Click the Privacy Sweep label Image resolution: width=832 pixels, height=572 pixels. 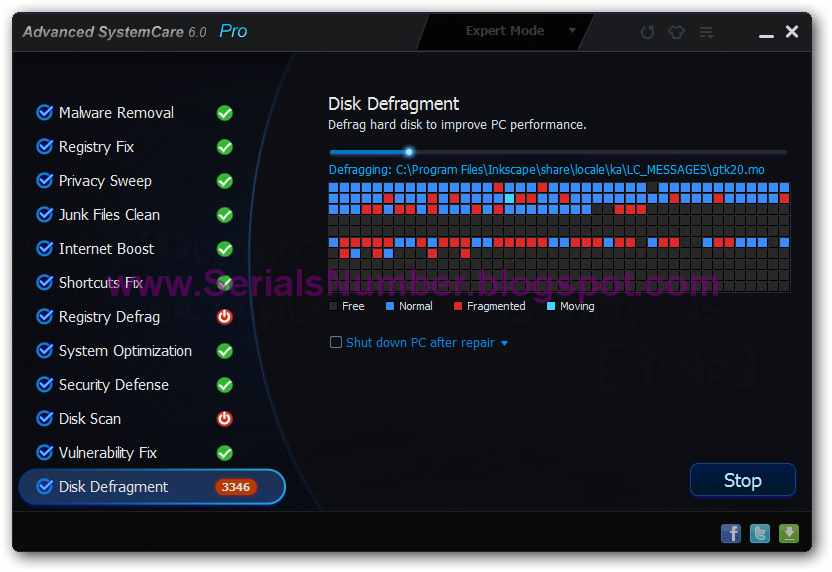105,181
